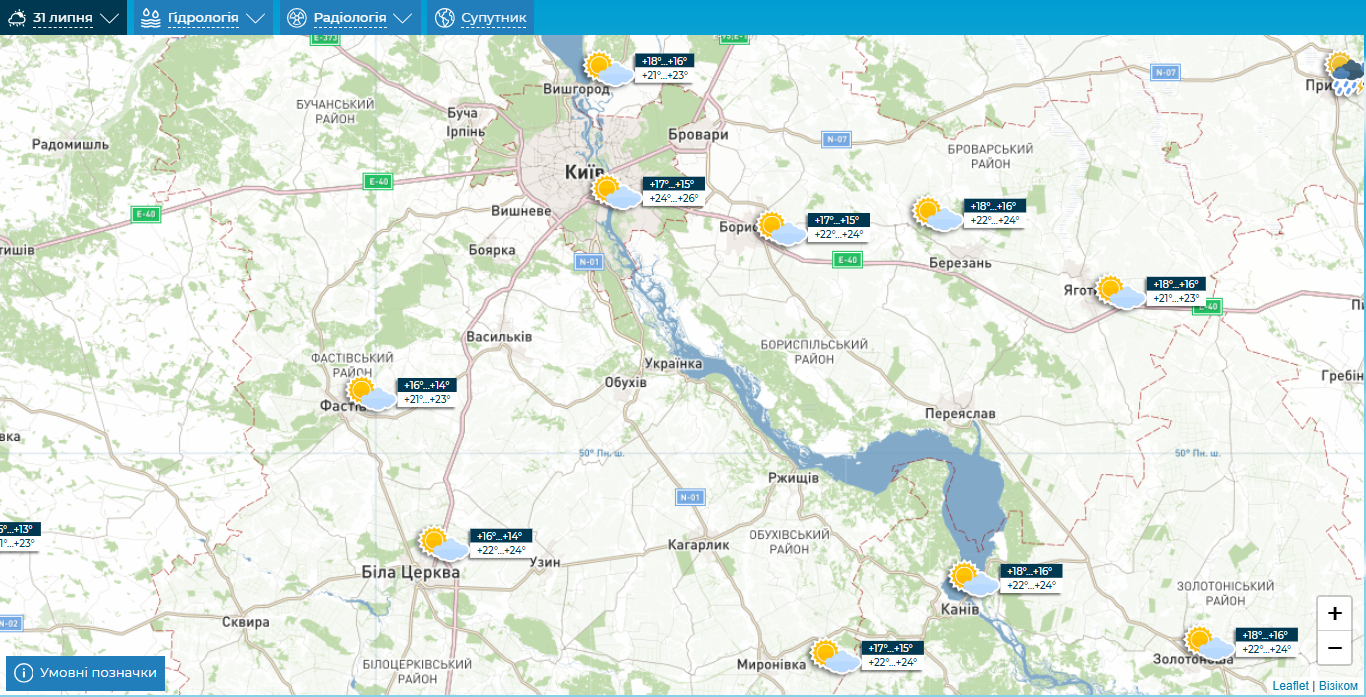
Task: Expand the Радіологія dropdown menu
Action: [x=349, y=18]
